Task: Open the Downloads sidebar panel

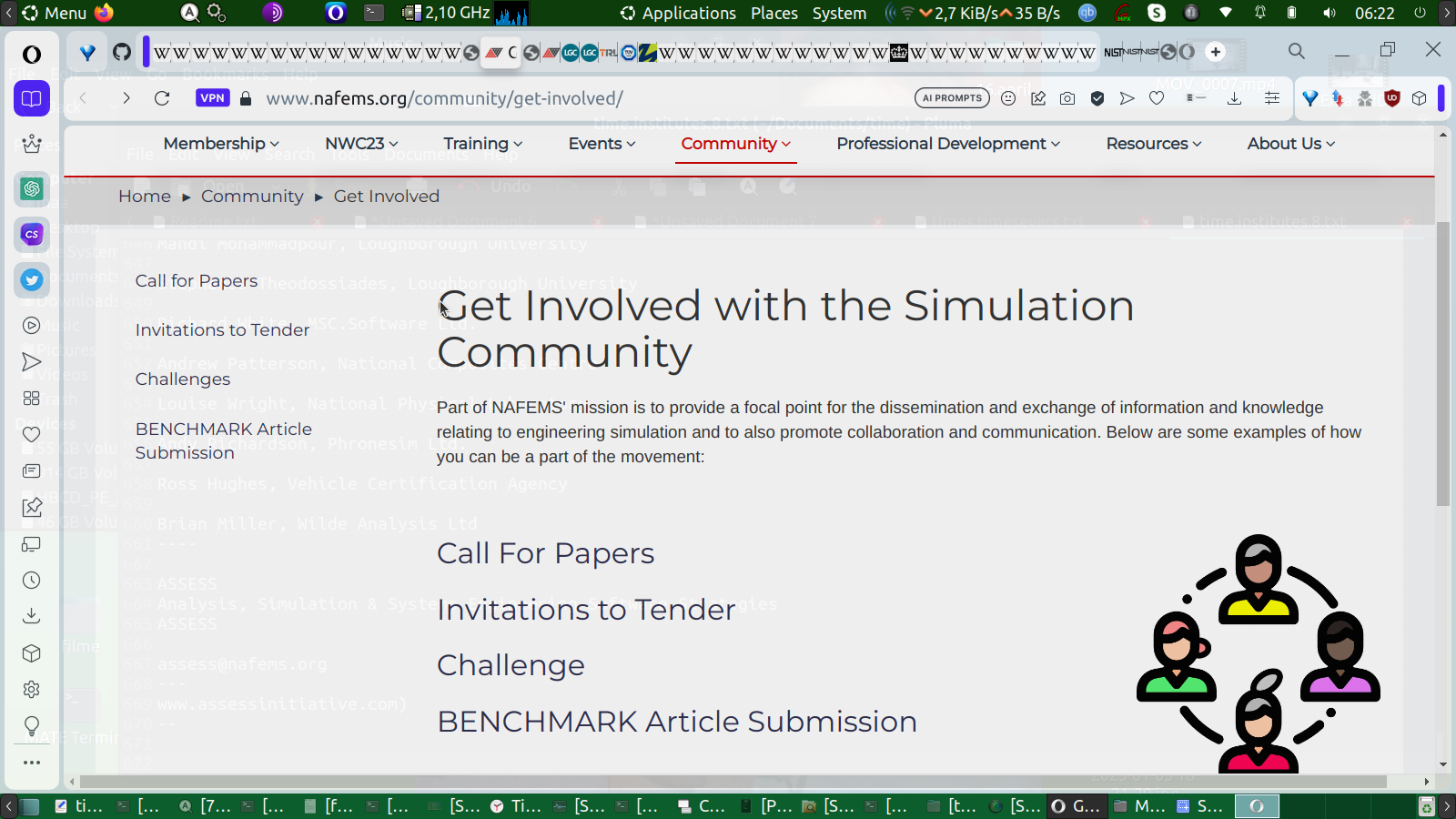Action: point(32,616)
